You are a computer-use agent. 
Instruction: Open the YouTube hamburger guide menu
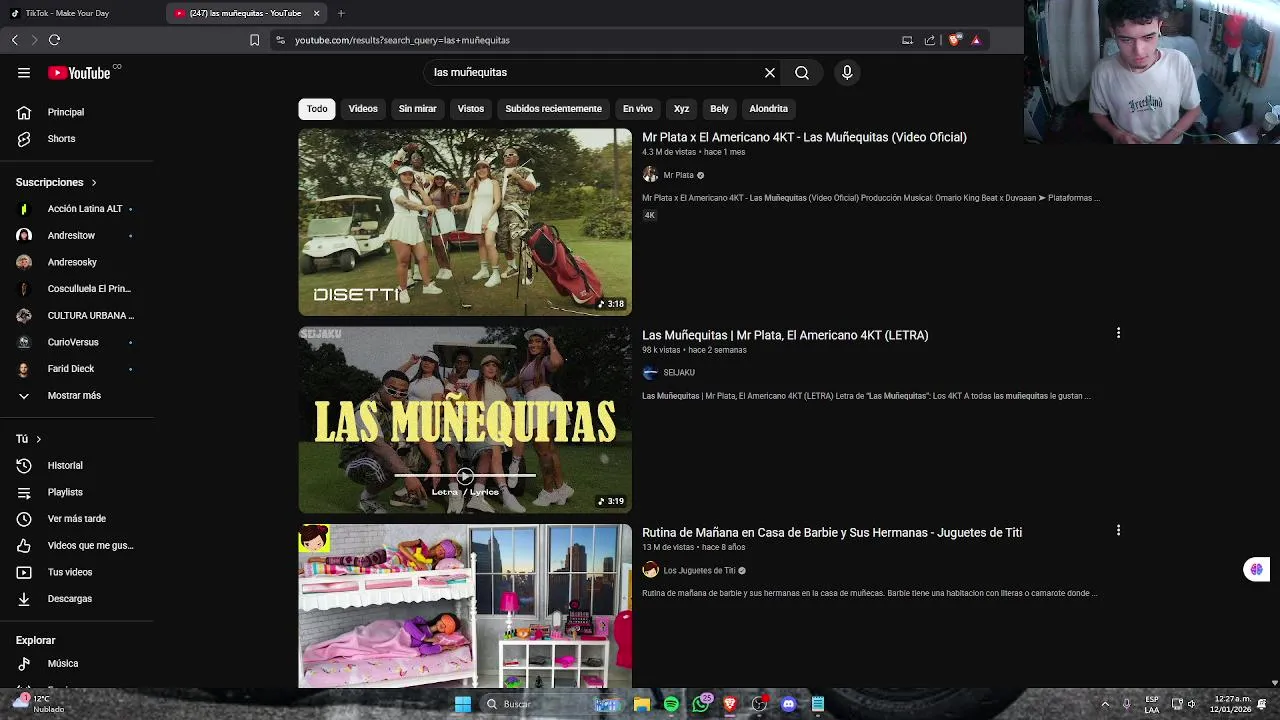[x=24, y=73]
